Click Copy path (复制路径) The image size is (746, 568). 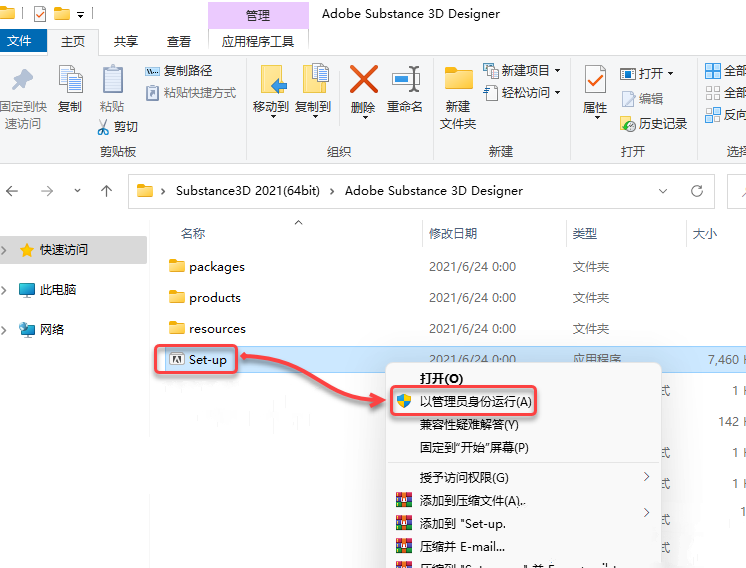tap(179, 71)
